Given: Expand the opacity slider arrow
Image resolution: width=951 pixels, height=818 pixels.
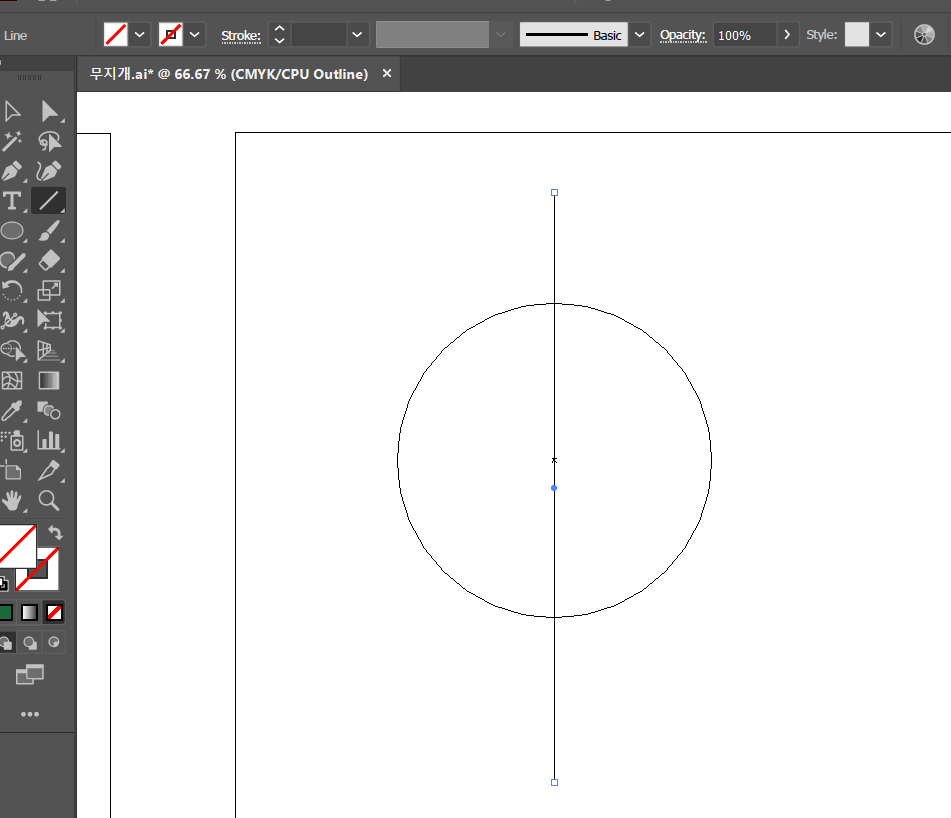Looking at the screenshot, I should coord(787,35).
